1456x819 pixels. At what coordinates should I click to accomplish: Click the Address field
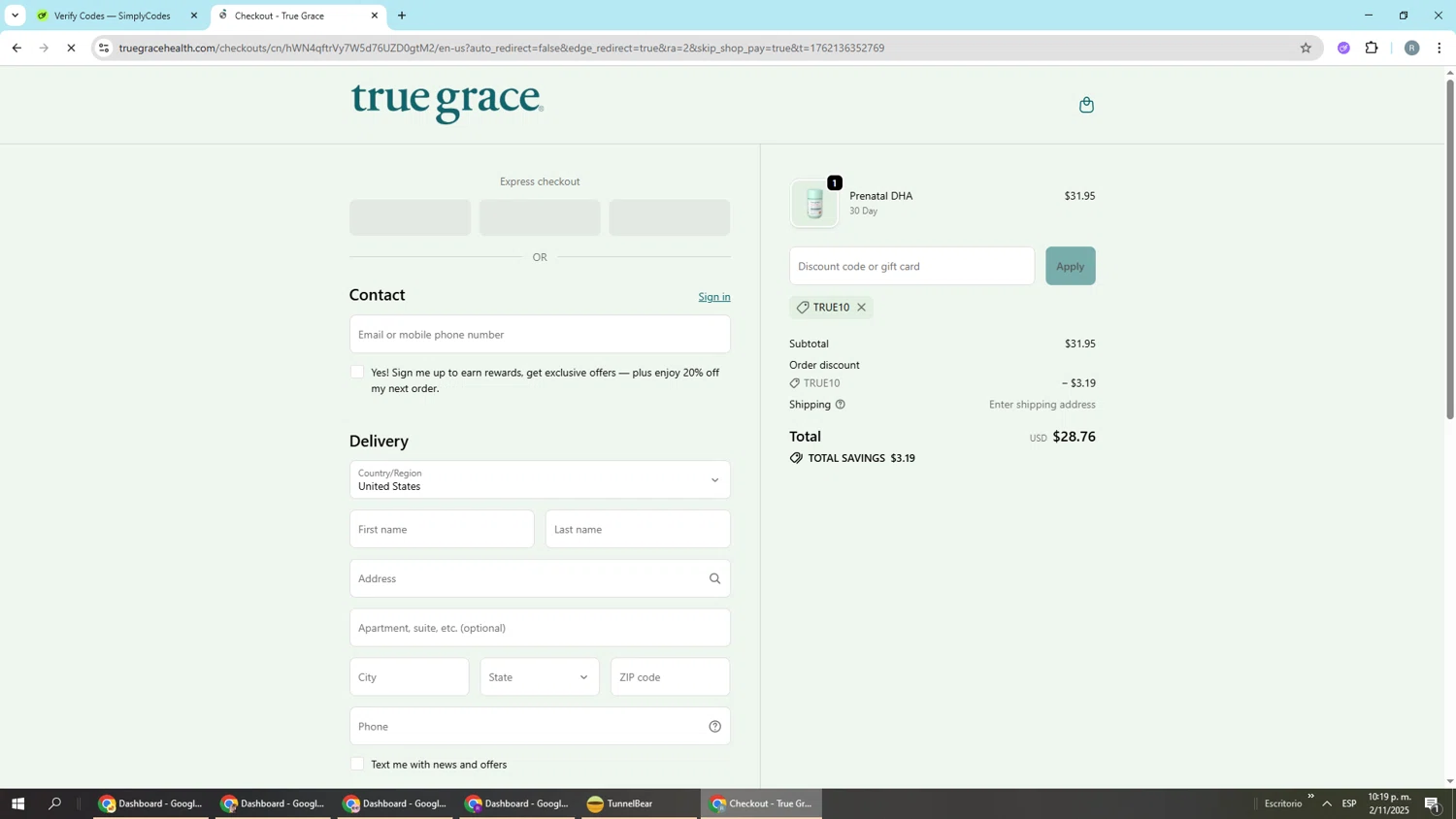click(540, 579)
